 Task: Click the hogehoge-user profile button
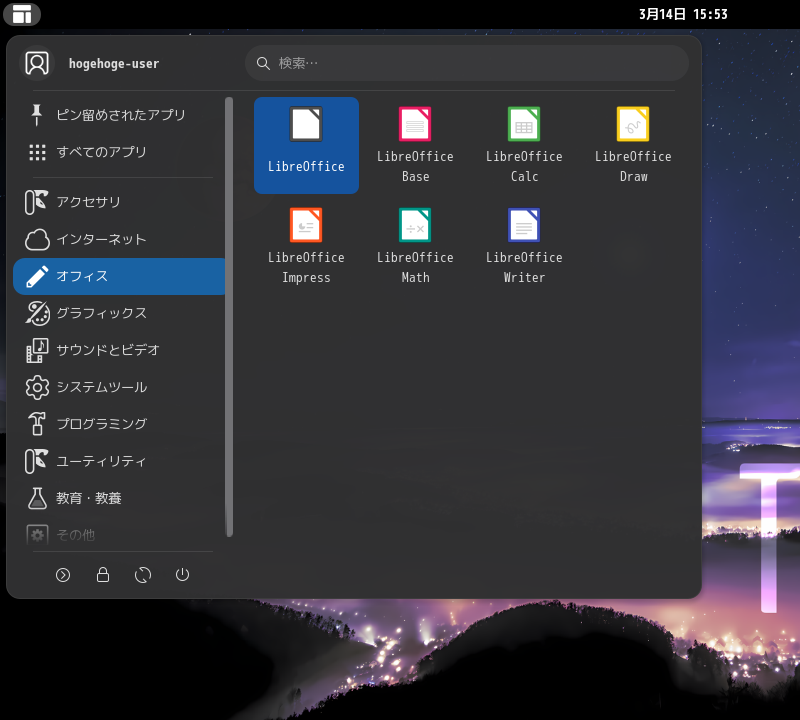pyautogui.click(x=92, y=63)
